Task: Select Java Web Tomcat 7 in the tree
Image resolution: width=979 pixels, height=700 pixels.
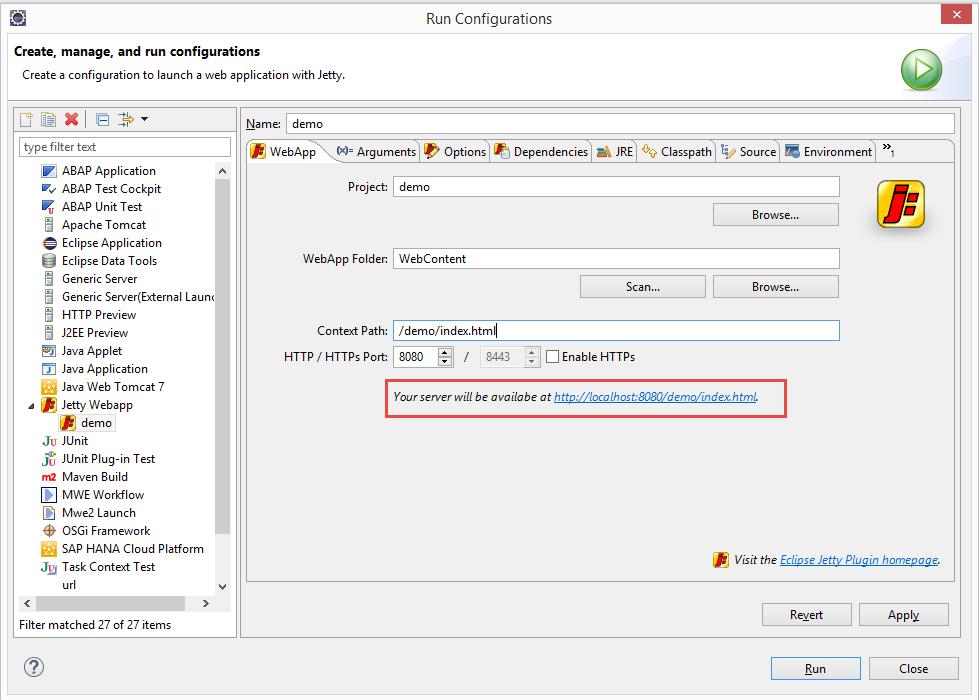Action: 112,387
